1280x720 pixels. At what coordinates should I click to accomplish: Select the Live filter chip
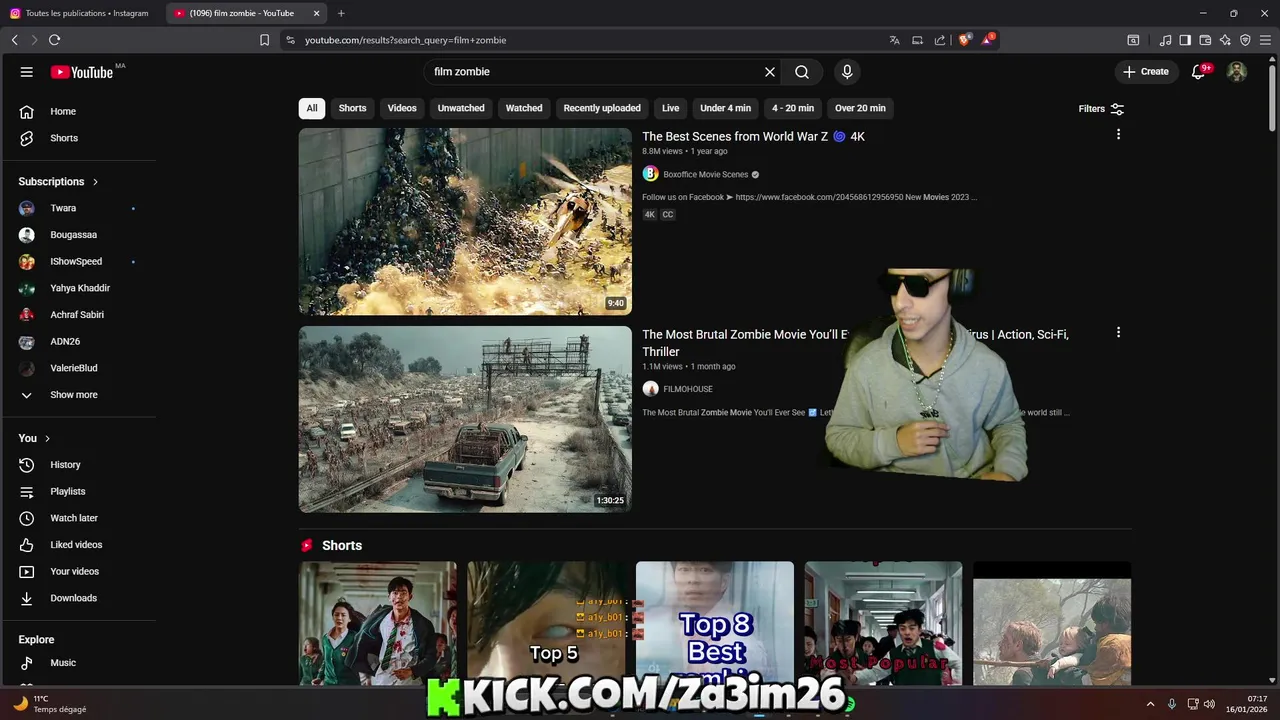tap(670, 108)
